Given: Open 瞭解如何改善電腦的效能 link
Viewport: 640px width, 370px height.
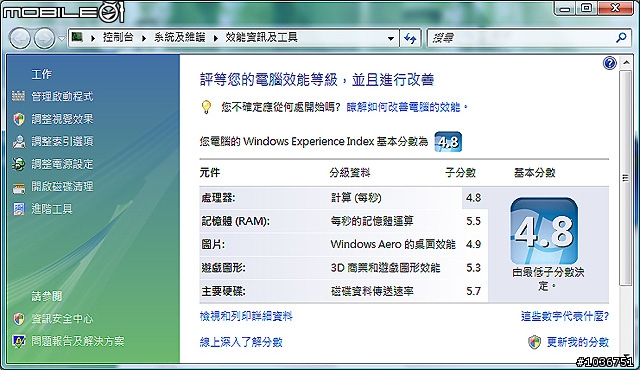Looking at the screenshot, I should (x=407, y=107).
